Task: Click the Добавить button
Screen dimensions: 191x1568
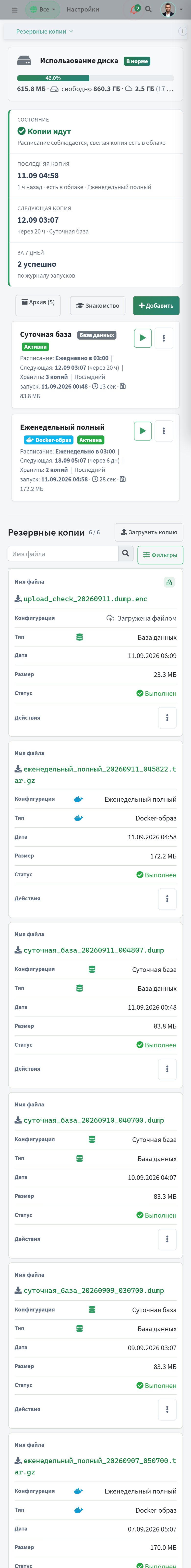Action: point(156,306)
